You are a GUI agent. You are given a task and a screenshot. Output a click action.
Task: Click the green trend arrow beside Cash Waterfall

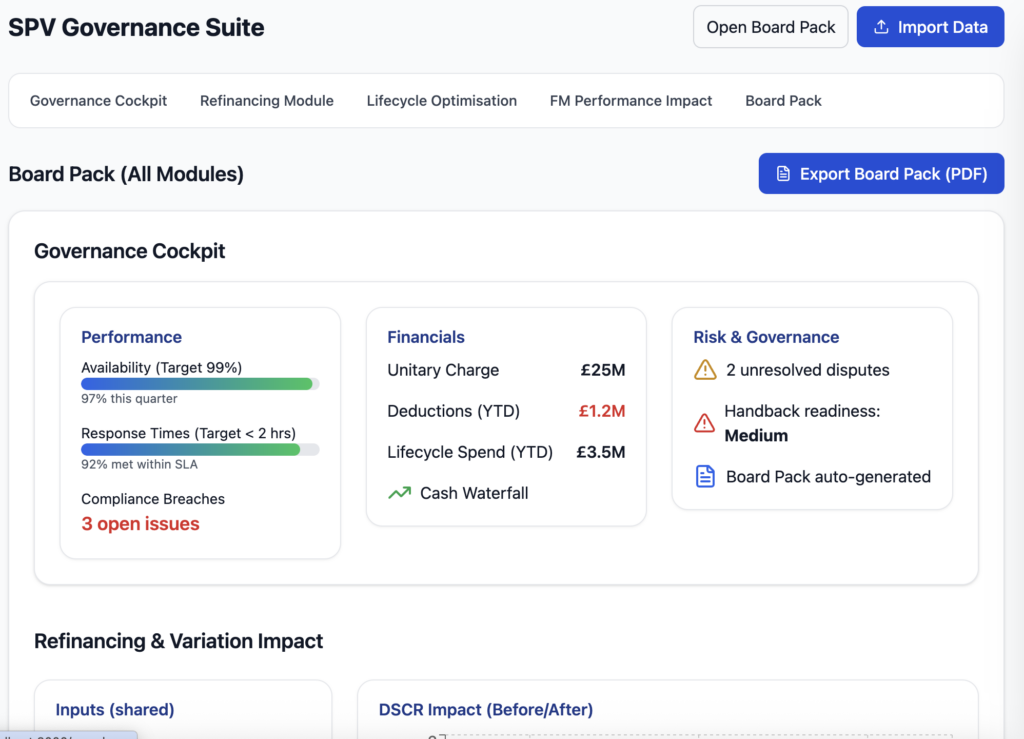pos(399,493)
